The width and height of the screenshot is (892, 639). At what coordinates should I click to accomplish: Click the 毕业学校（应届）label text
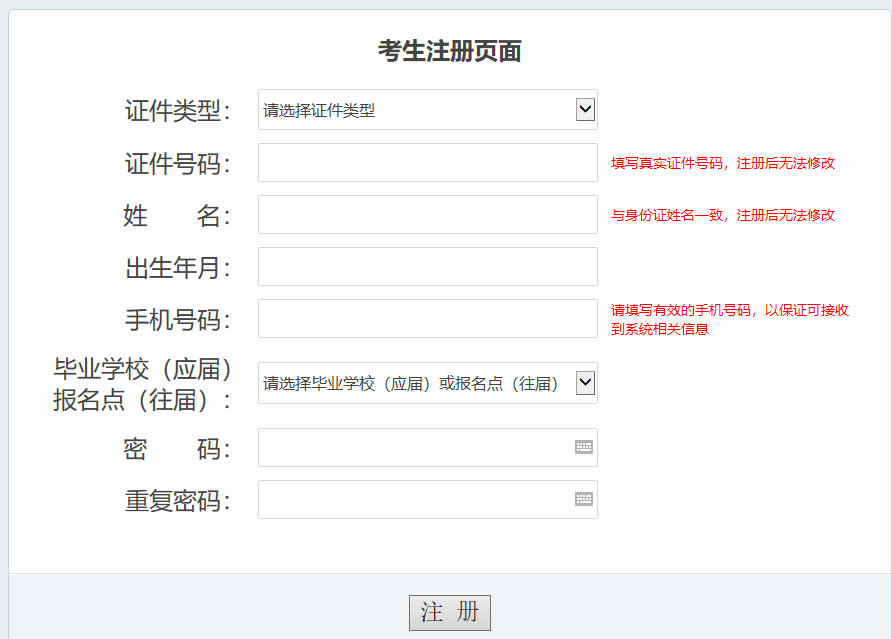tap(143, 370)
